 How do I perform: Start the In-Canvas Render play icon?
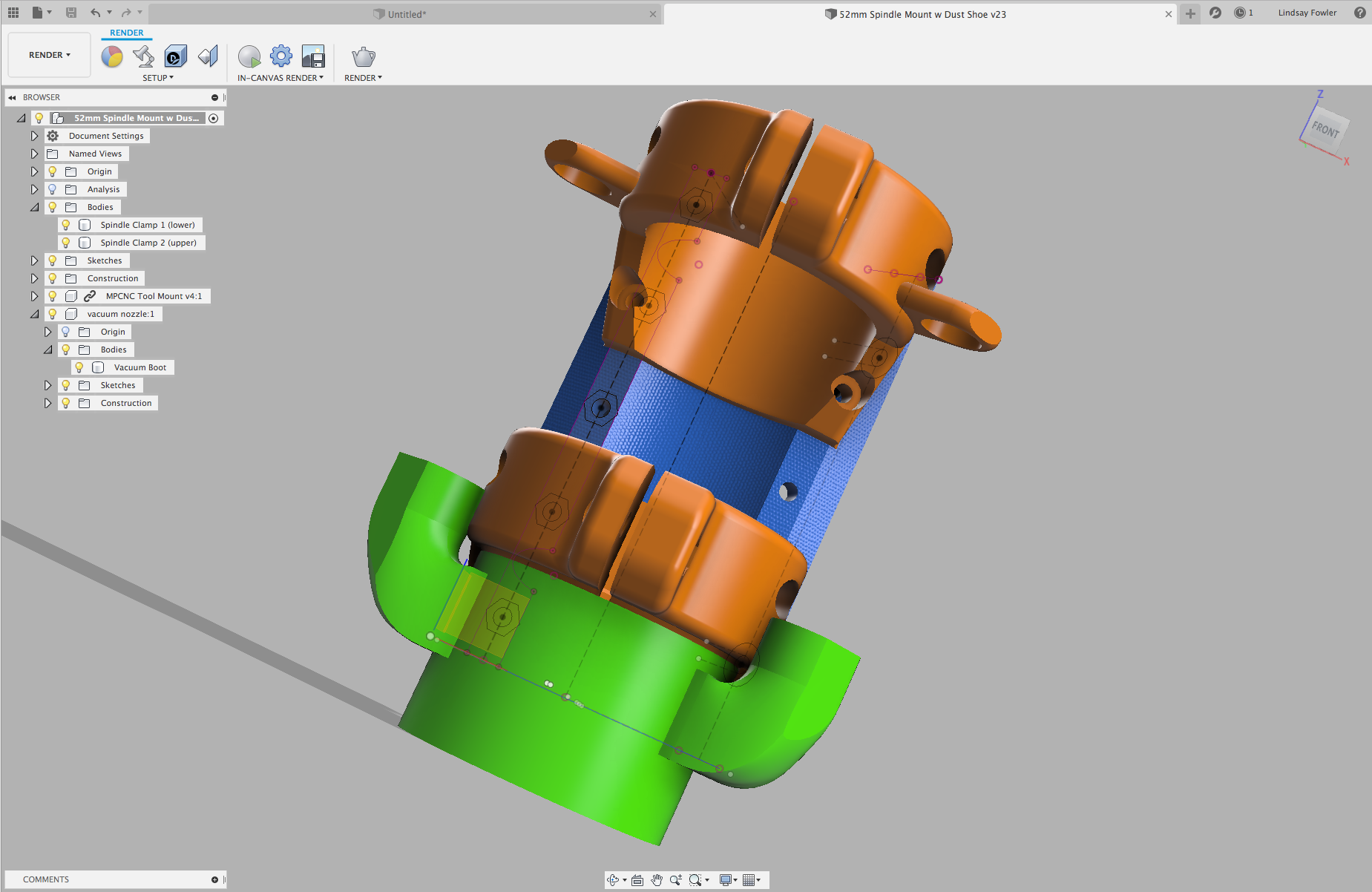point(249,56)
